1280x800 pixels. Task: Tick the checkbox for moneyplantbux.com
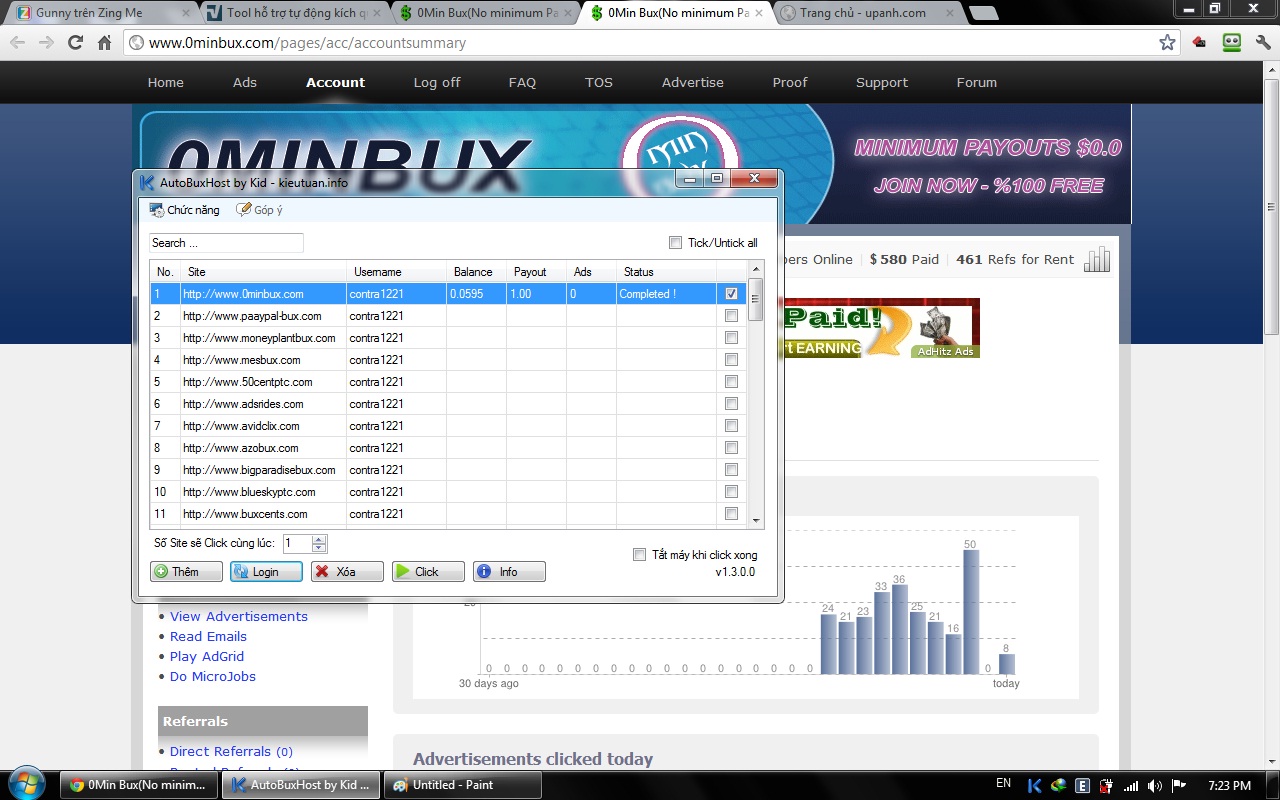click(x=731, y=338)
